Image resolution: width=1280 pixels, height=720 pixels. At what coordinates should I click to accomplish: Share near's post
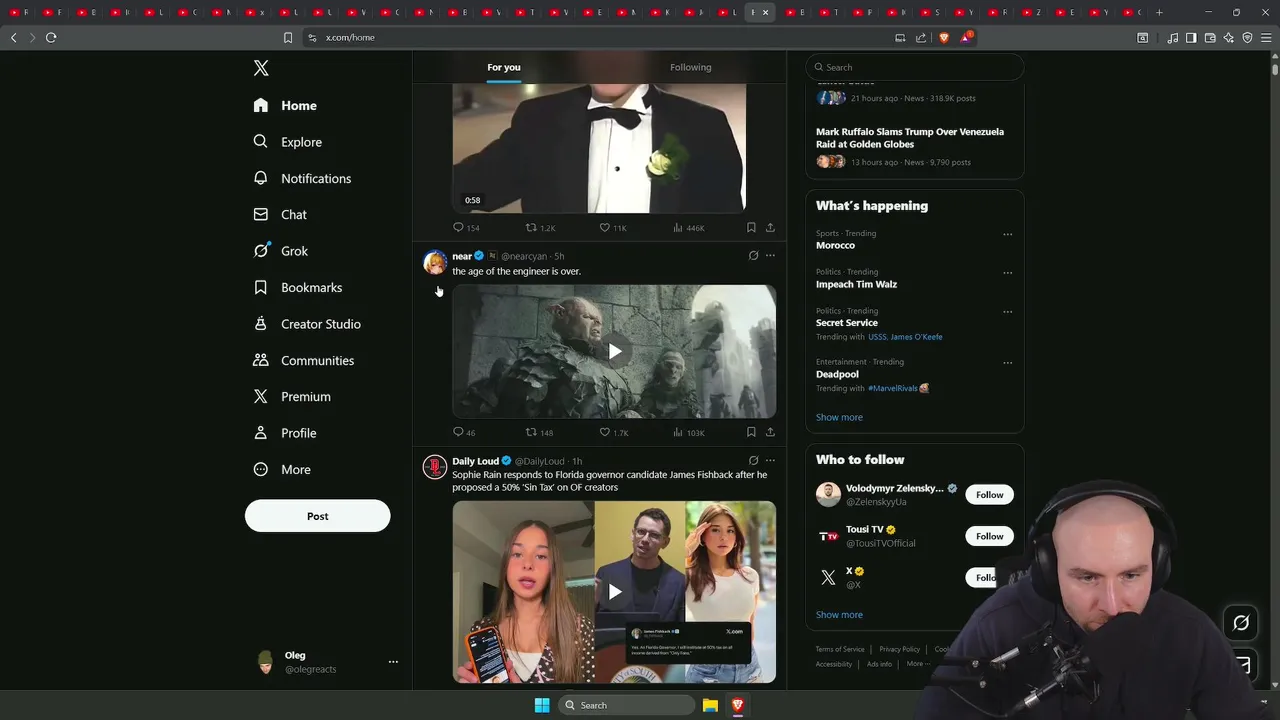click(770, 432)
